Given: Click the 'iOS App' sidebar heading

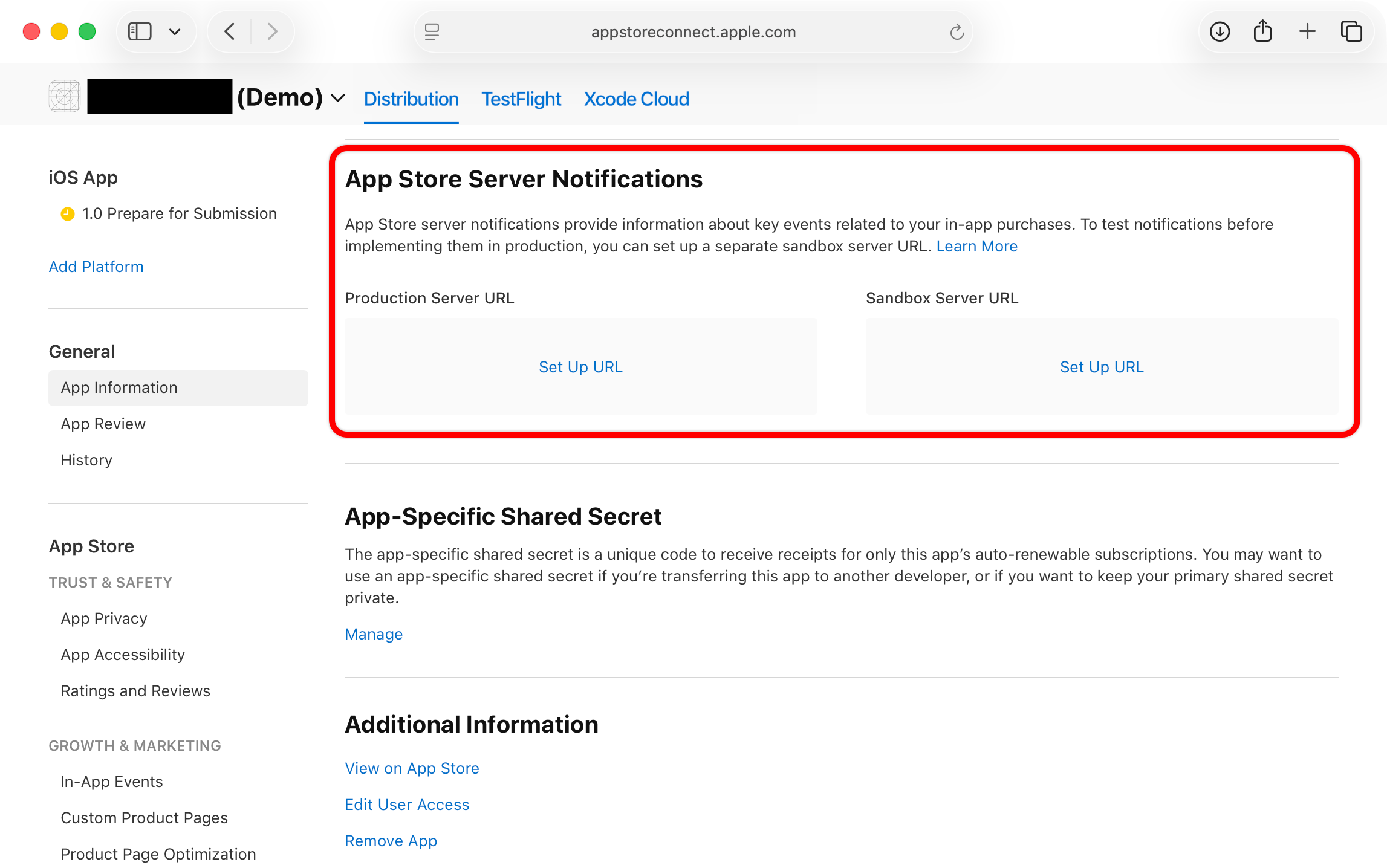Looking at the screenshot, I should pyautogui.click(x=83, y=178).
